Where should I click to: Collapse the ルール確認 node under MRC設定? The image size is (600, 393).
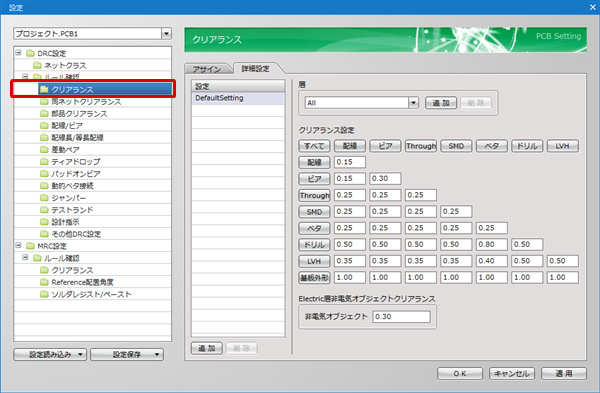pos(25,258)
